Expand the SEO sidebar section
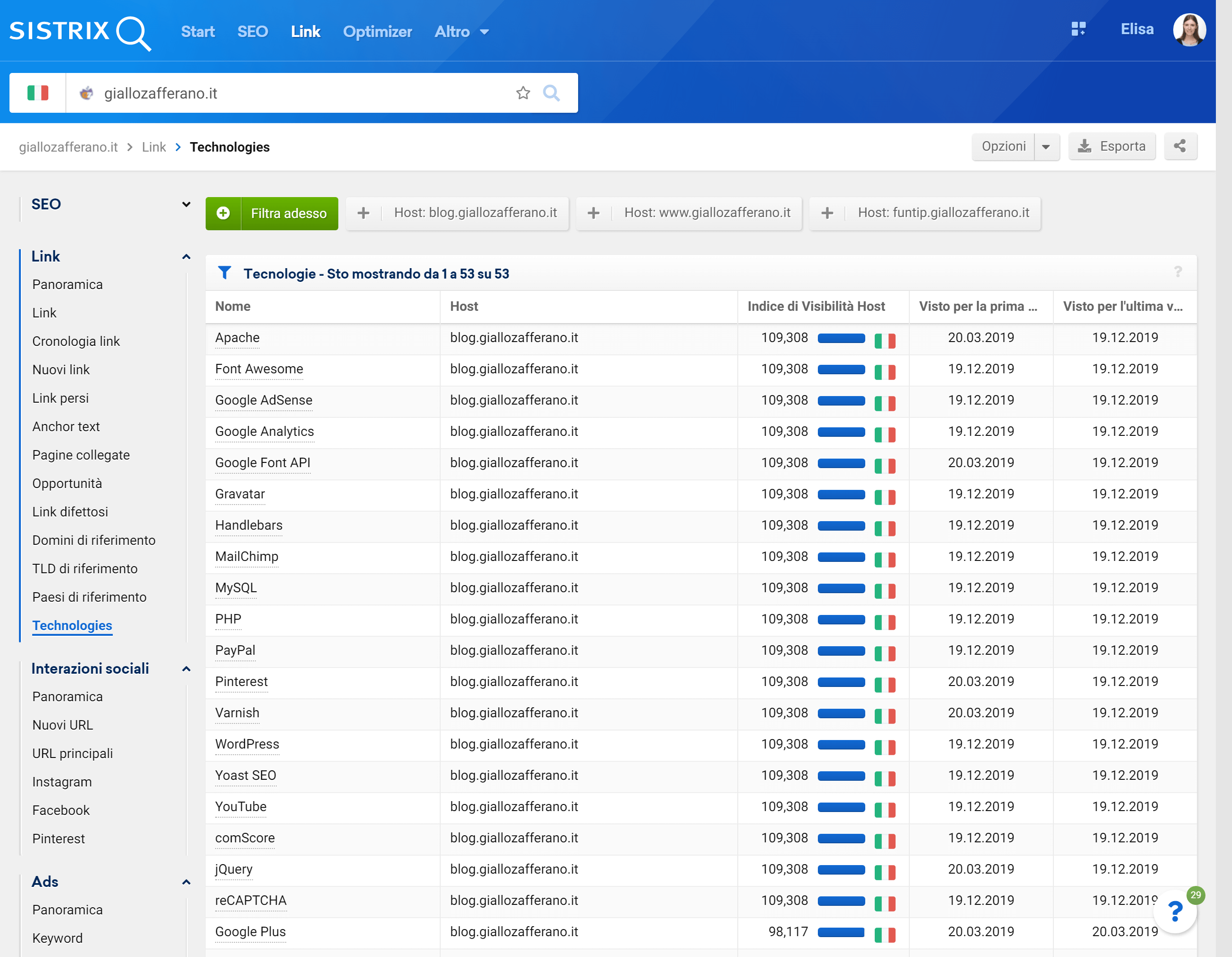 pyautogui.click(x=186, y=204)
